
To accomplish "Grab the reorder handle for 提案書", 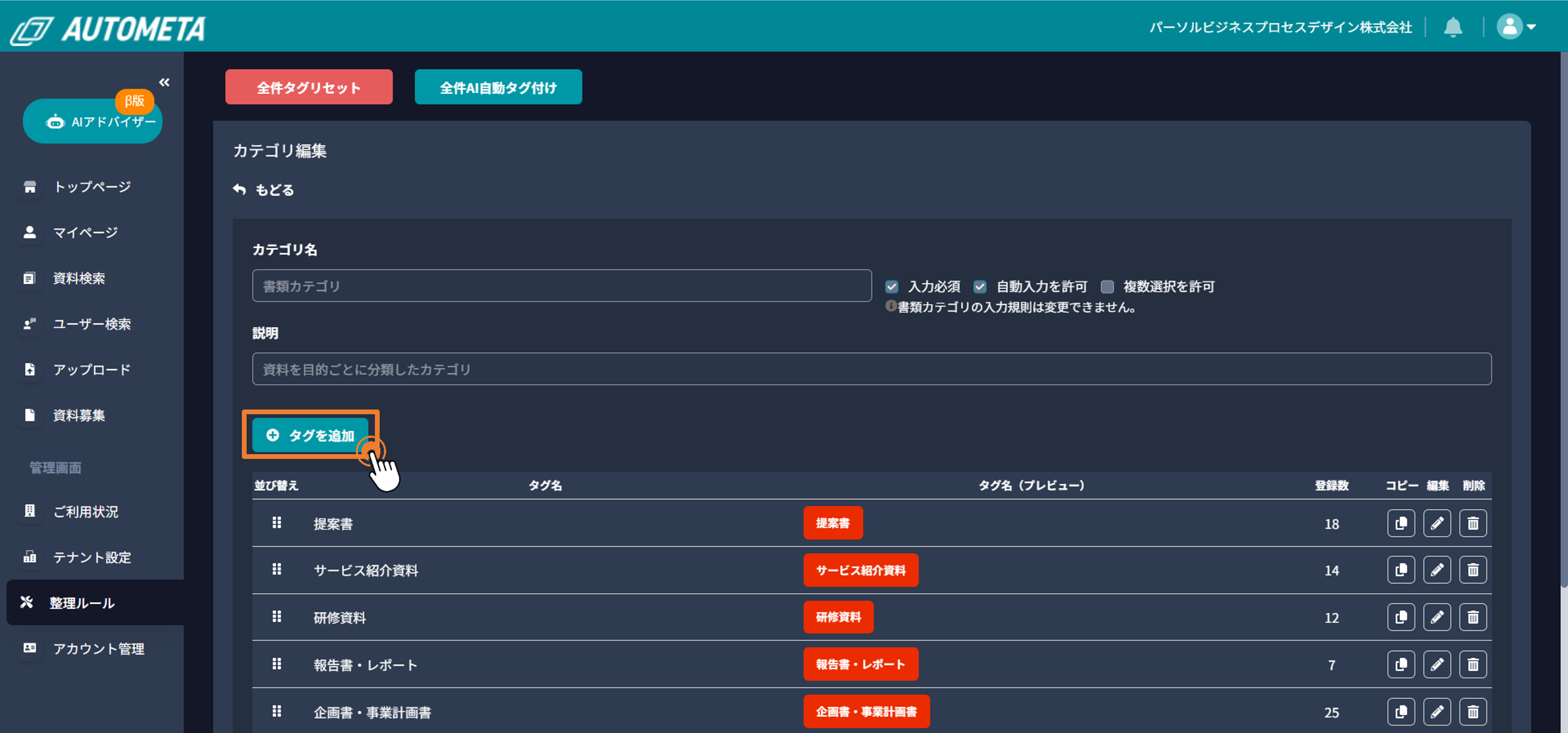I will [277, 523].
